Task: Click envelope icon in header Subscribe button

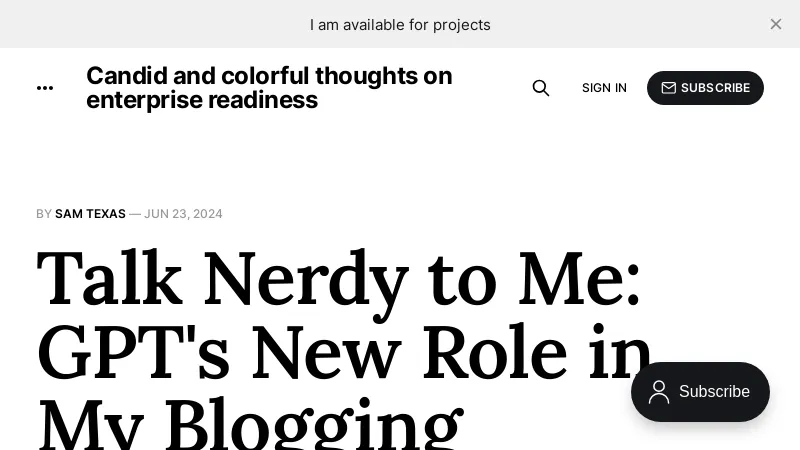Action: coord(669,88)
